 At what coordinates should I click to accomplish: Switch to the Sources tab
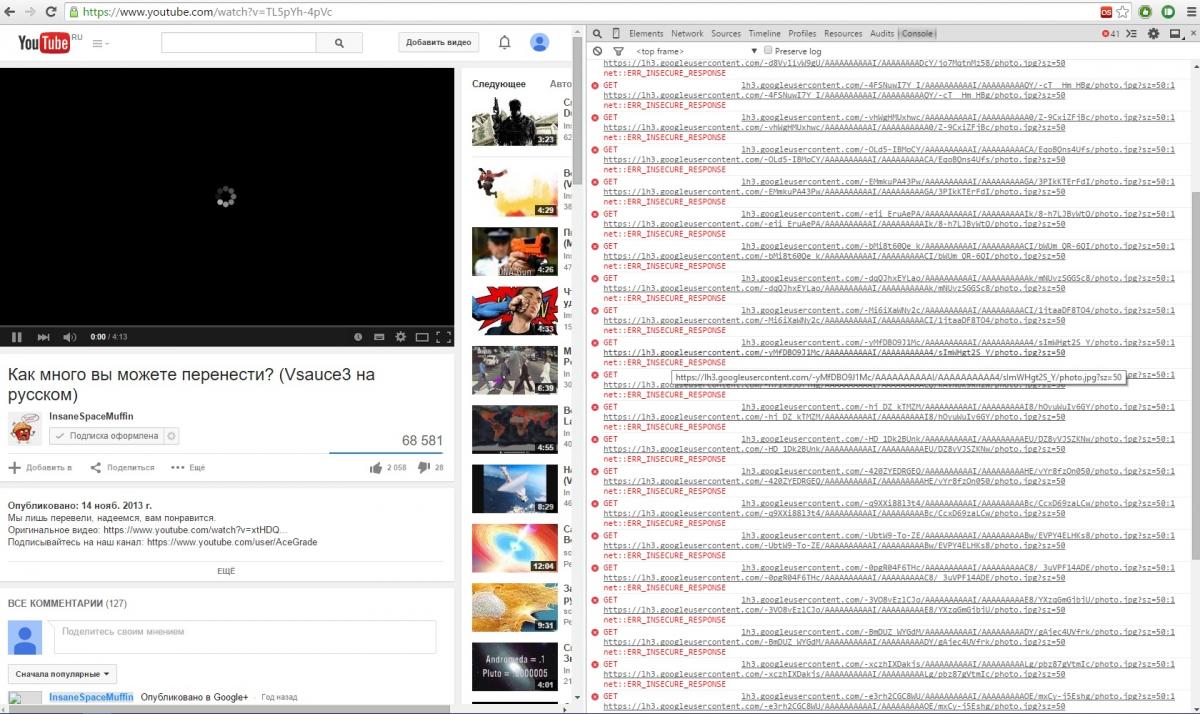click(x=726, y=33)
